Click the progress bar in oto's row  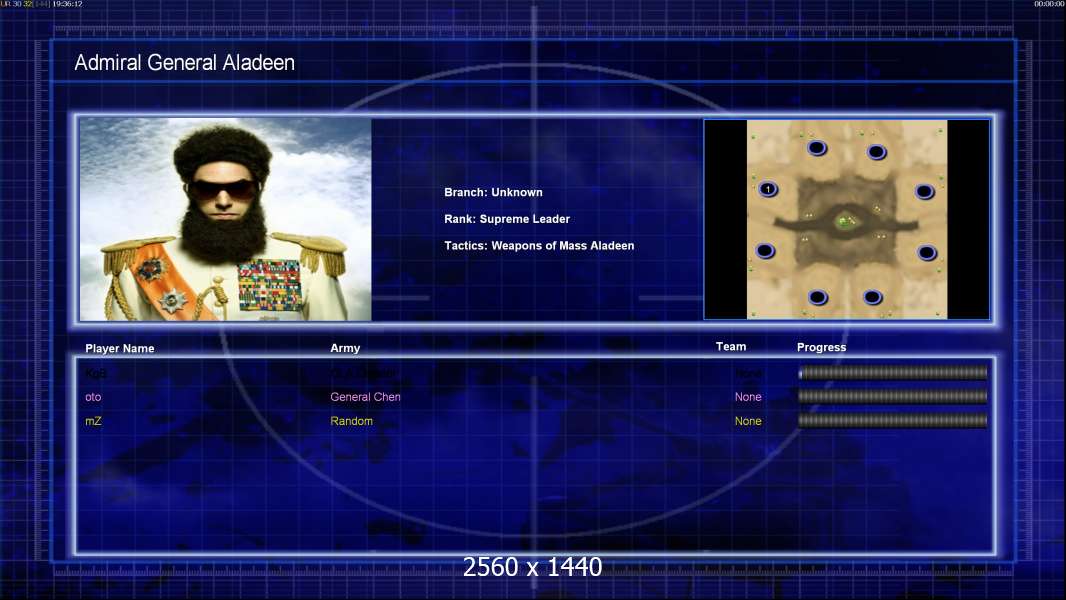click(x=893, y=396)
